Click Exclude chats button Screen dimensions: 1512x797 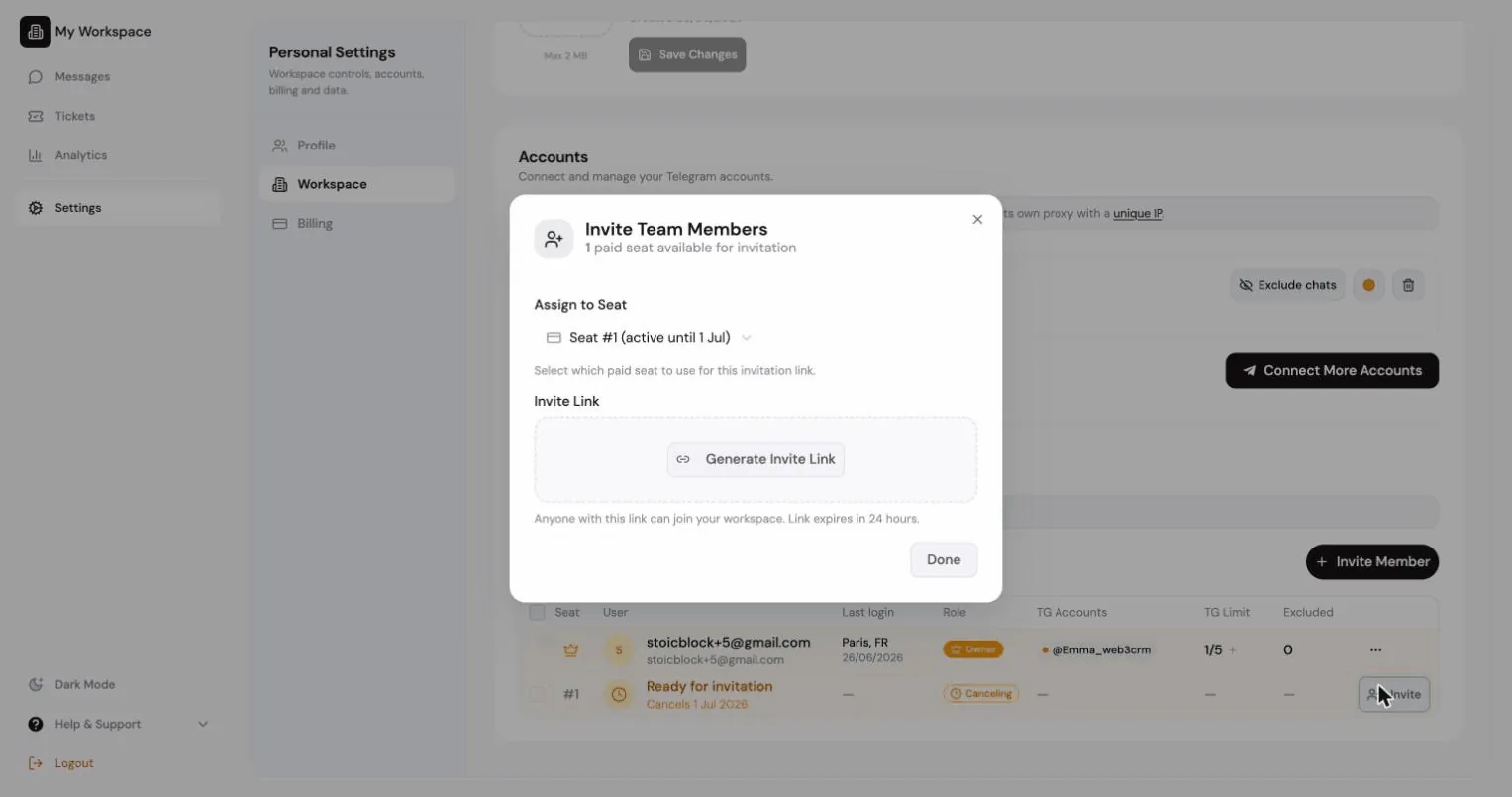point(1287,285)
